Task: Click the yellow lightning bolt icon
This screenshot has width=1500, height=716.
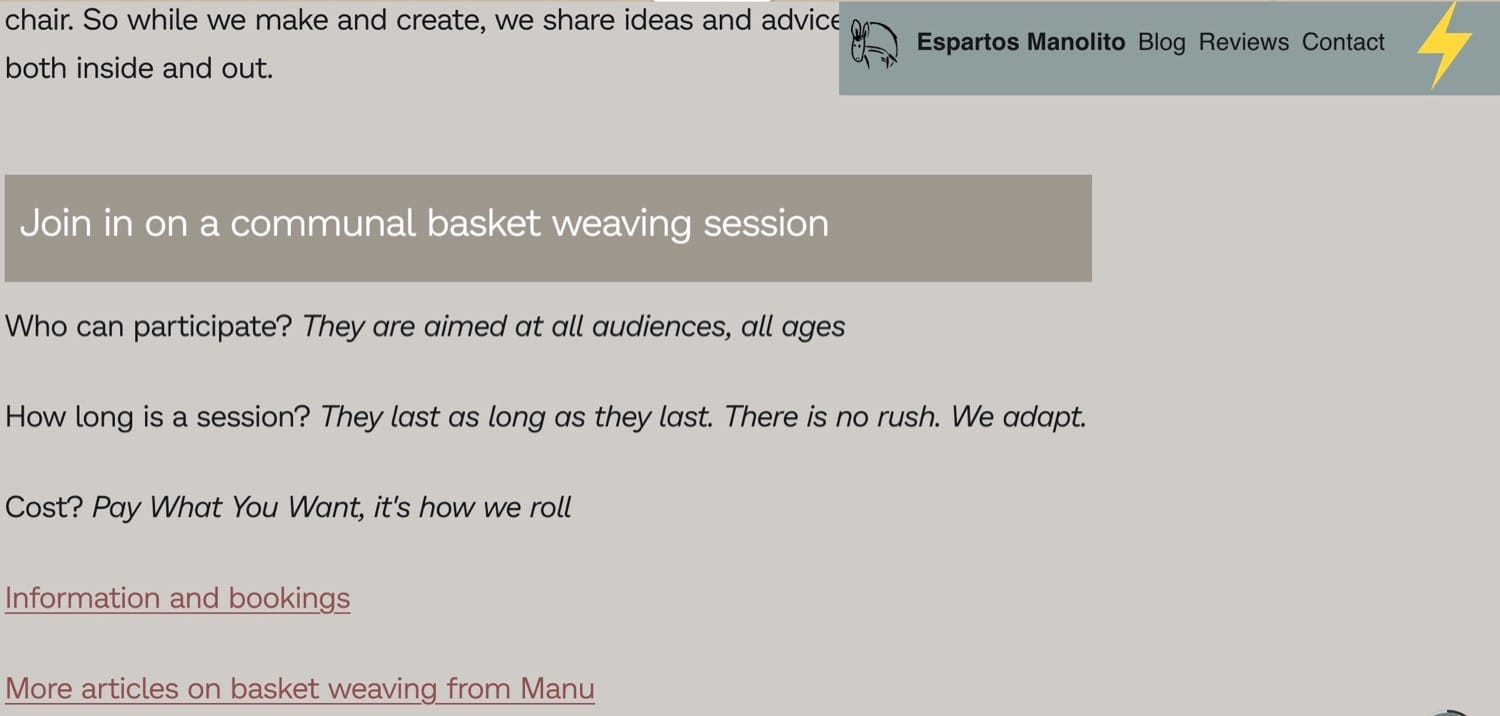Action: [x=1445, y=44]
